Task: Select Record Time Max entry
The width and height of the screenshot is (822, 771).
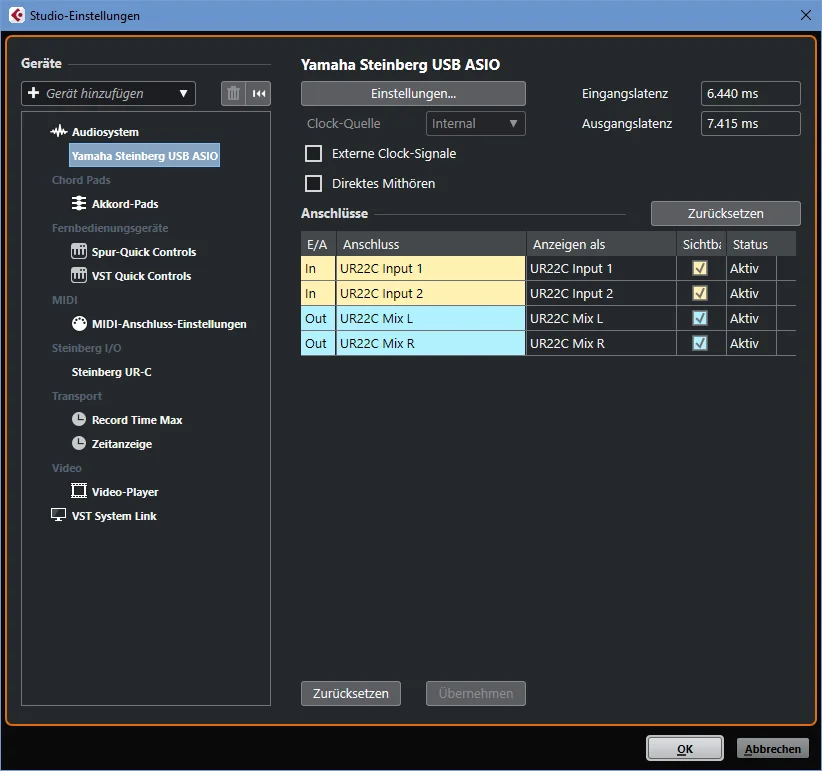Action: point(137,420)
